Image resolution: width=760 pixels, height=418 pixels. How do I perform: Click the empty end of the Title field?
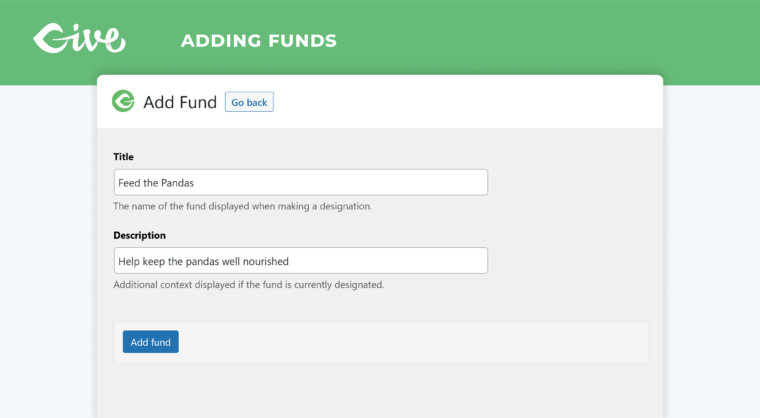(339, 182)
